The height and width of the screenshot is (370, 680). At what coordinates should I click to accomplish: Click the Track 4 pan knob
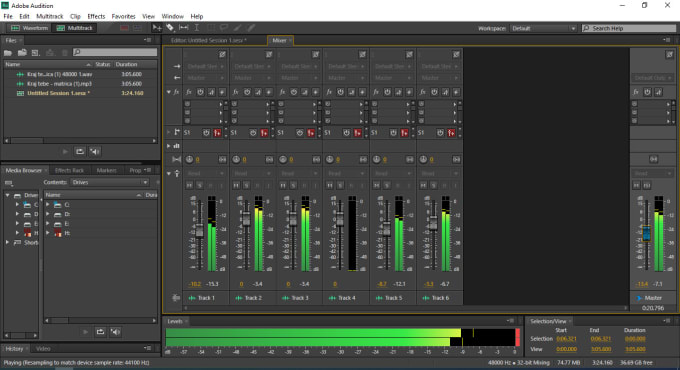[330, 160]
